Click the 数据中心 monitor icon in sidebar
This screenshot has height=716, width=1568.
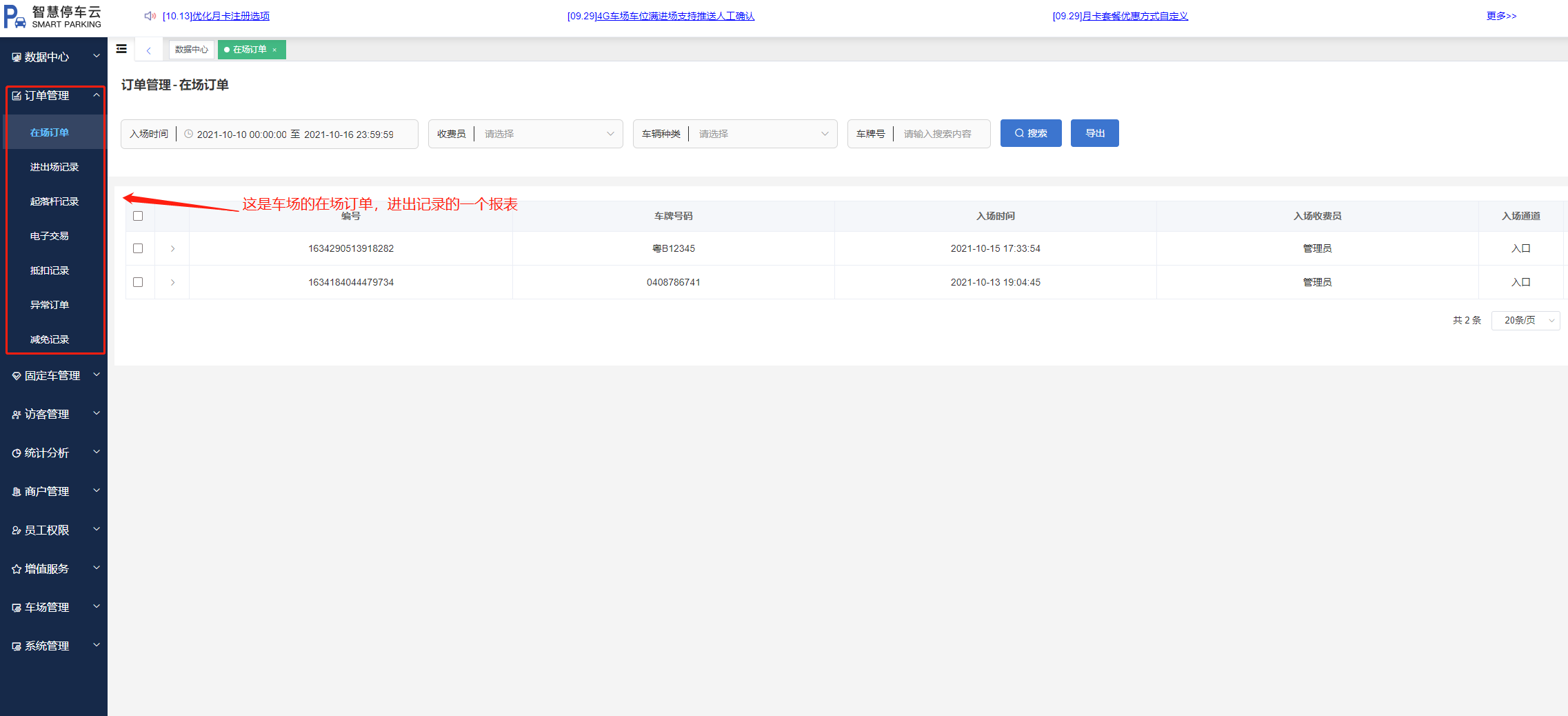pyautogui.click(x=17, y=57)
